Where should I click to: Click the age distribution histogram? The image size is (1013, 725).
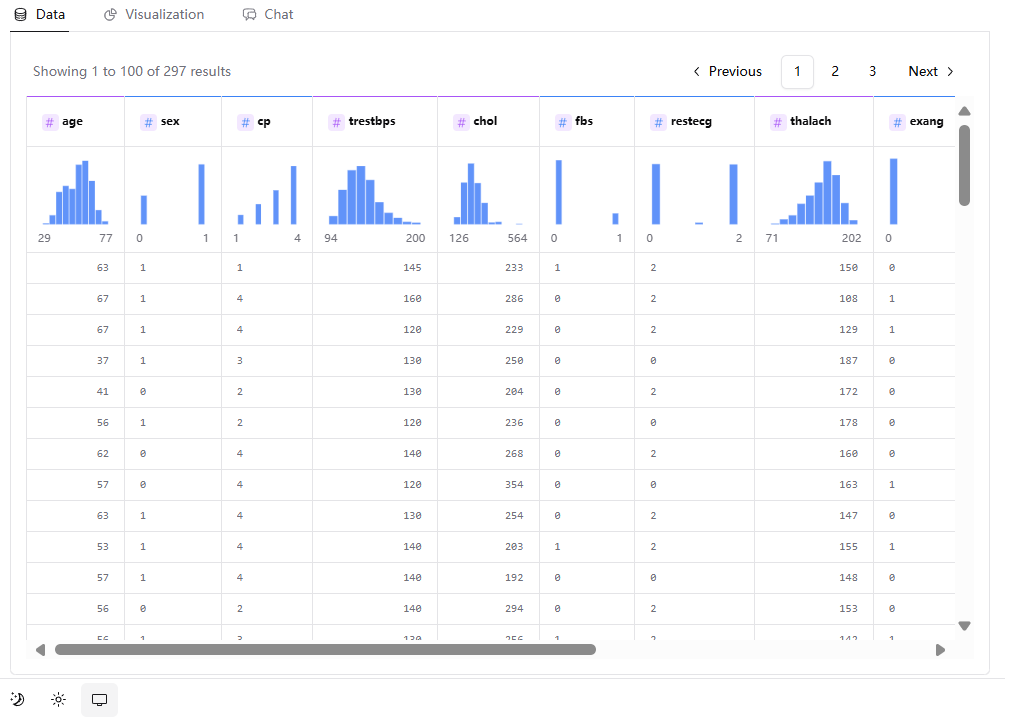pos(76,192)
